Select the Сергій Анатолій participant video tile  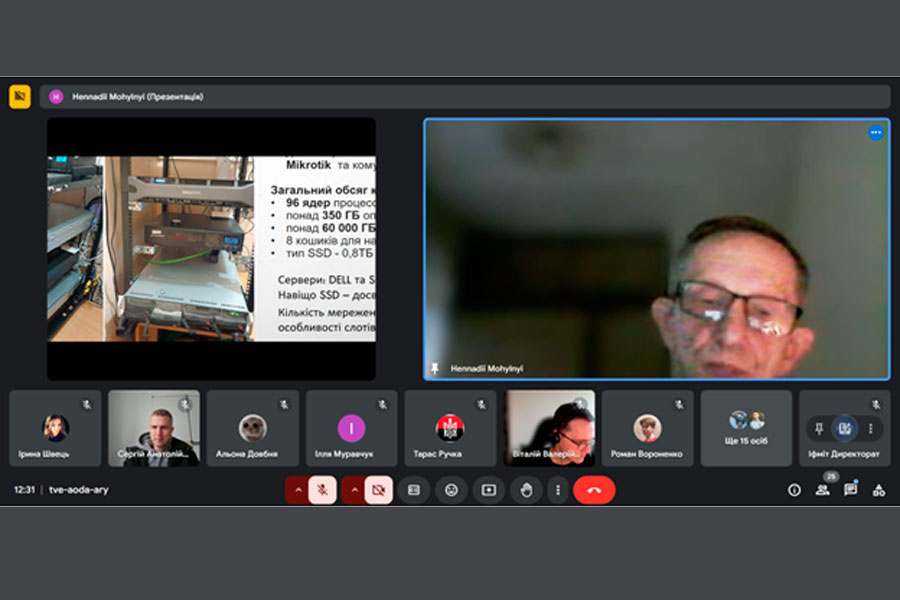pyautogui.click(x=154, y=428)
